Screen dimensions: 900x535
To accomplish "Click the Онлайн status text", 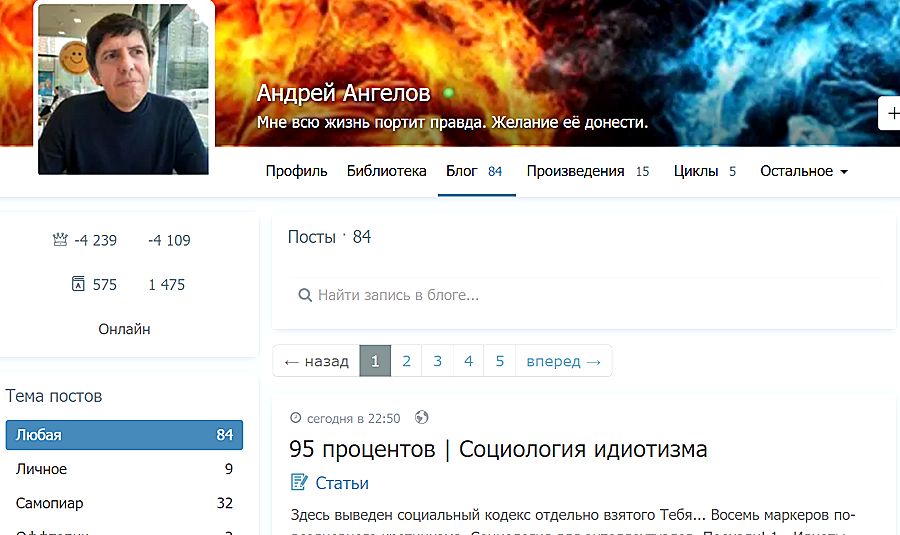I will [x=124, y=329].
